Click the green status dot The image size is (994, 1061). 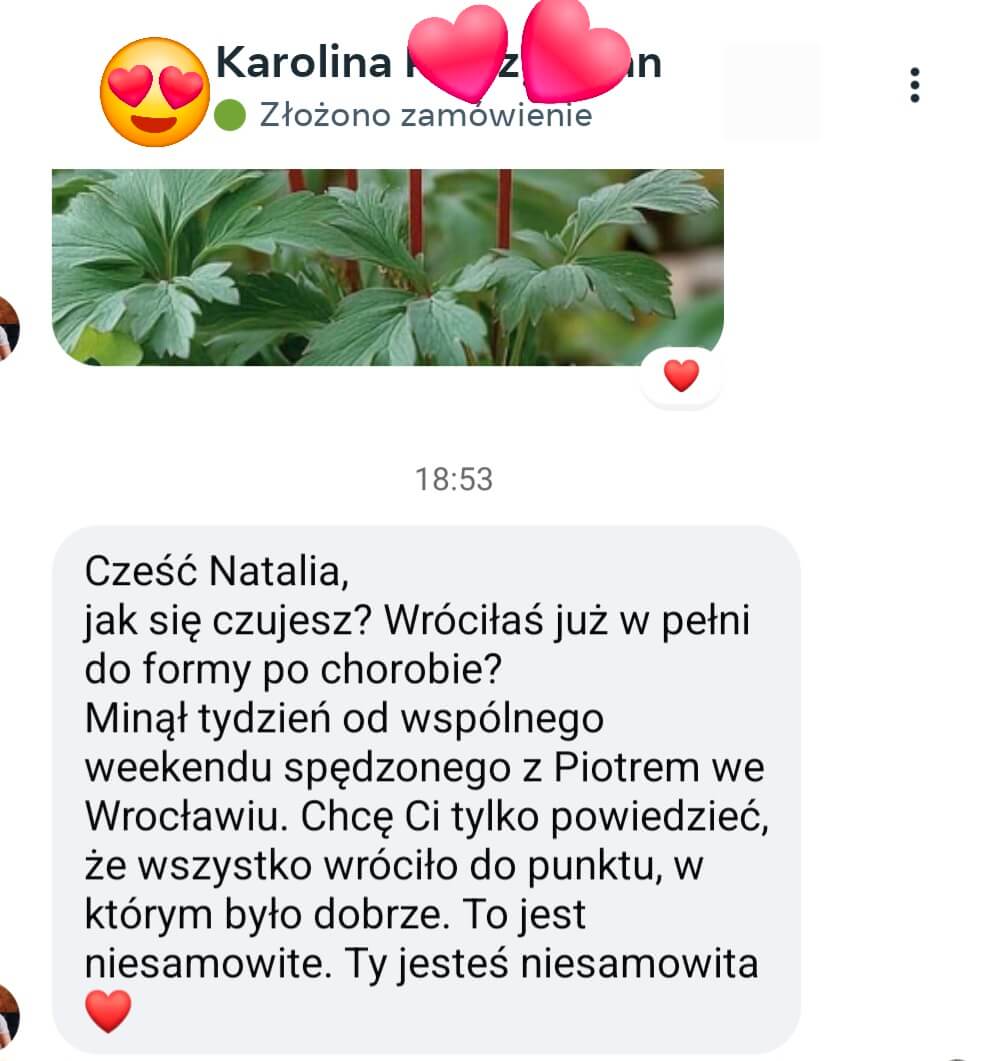point(230,115)
